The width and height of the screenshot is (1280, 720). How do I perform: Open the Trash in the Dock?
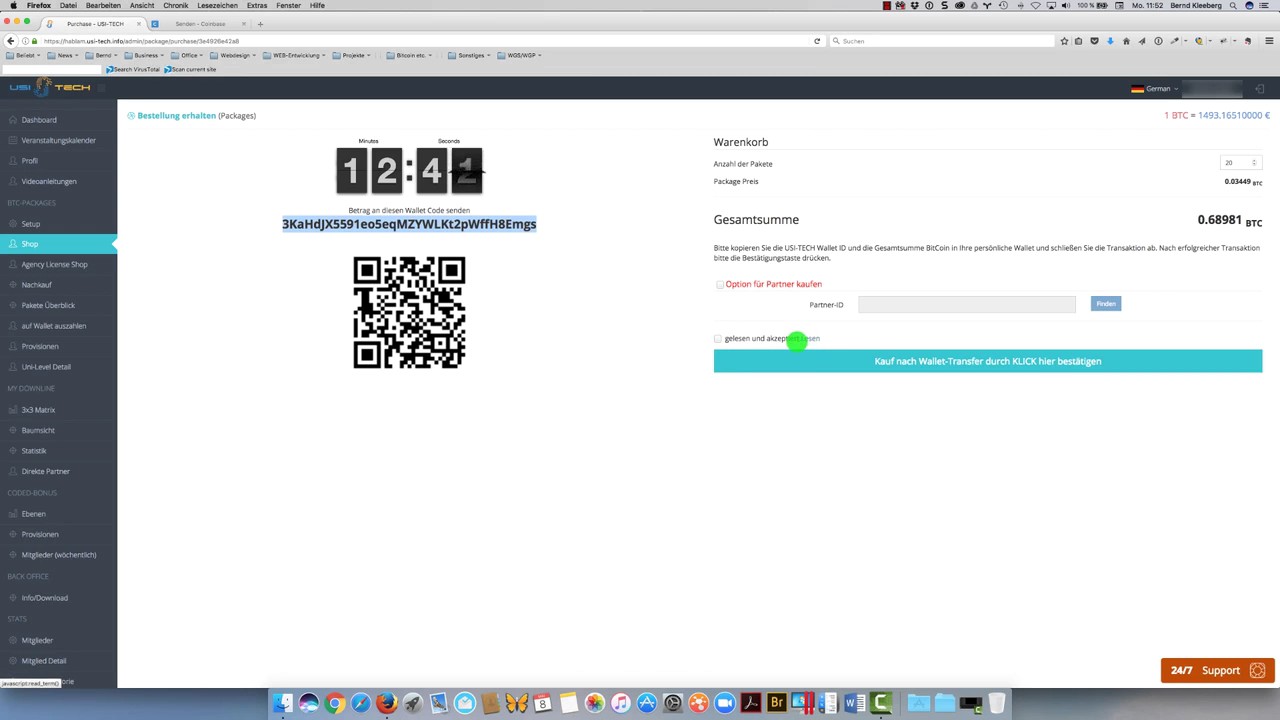pyautogui.click(x=997, y=703)
